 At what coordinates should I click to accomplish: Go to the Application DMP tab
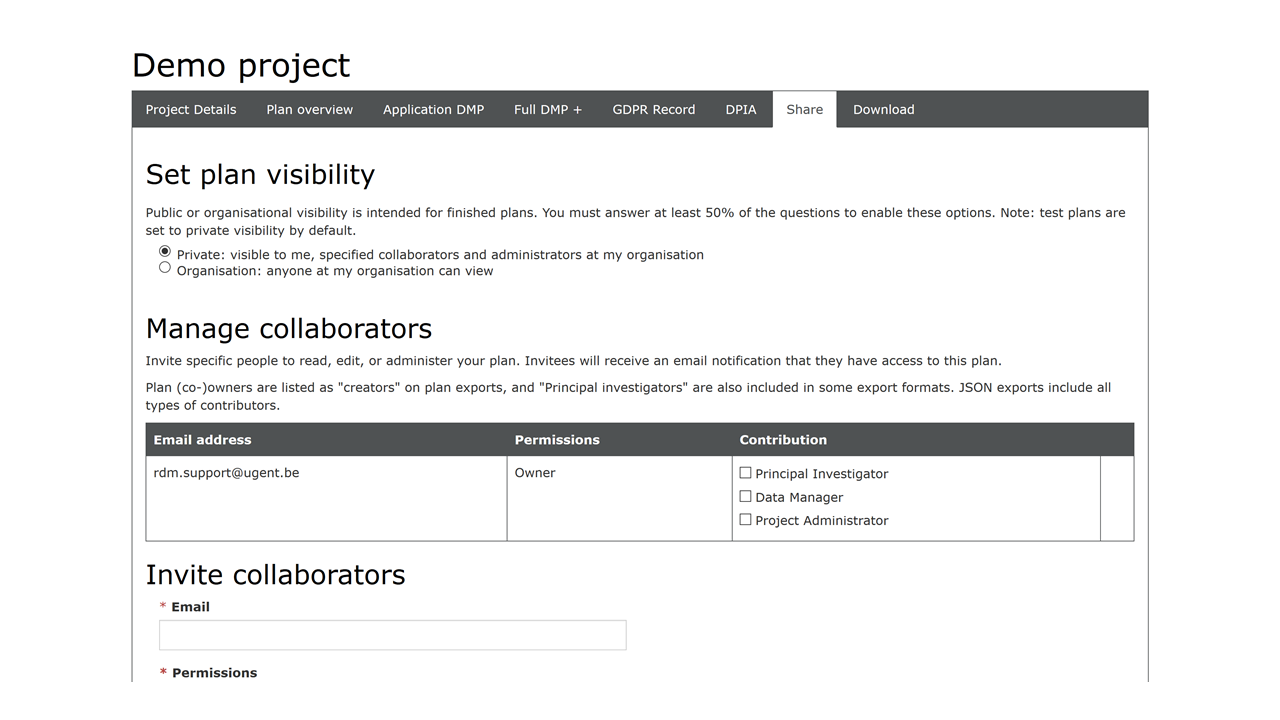[433, 110]
